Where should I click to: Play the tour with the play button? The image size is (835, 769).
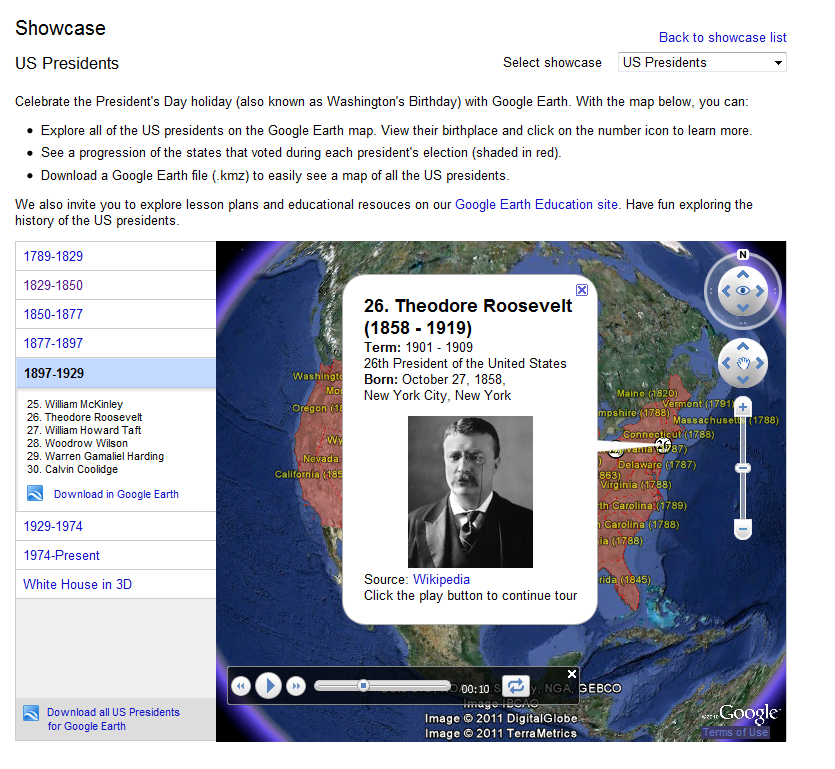click(x=268, y=685)
